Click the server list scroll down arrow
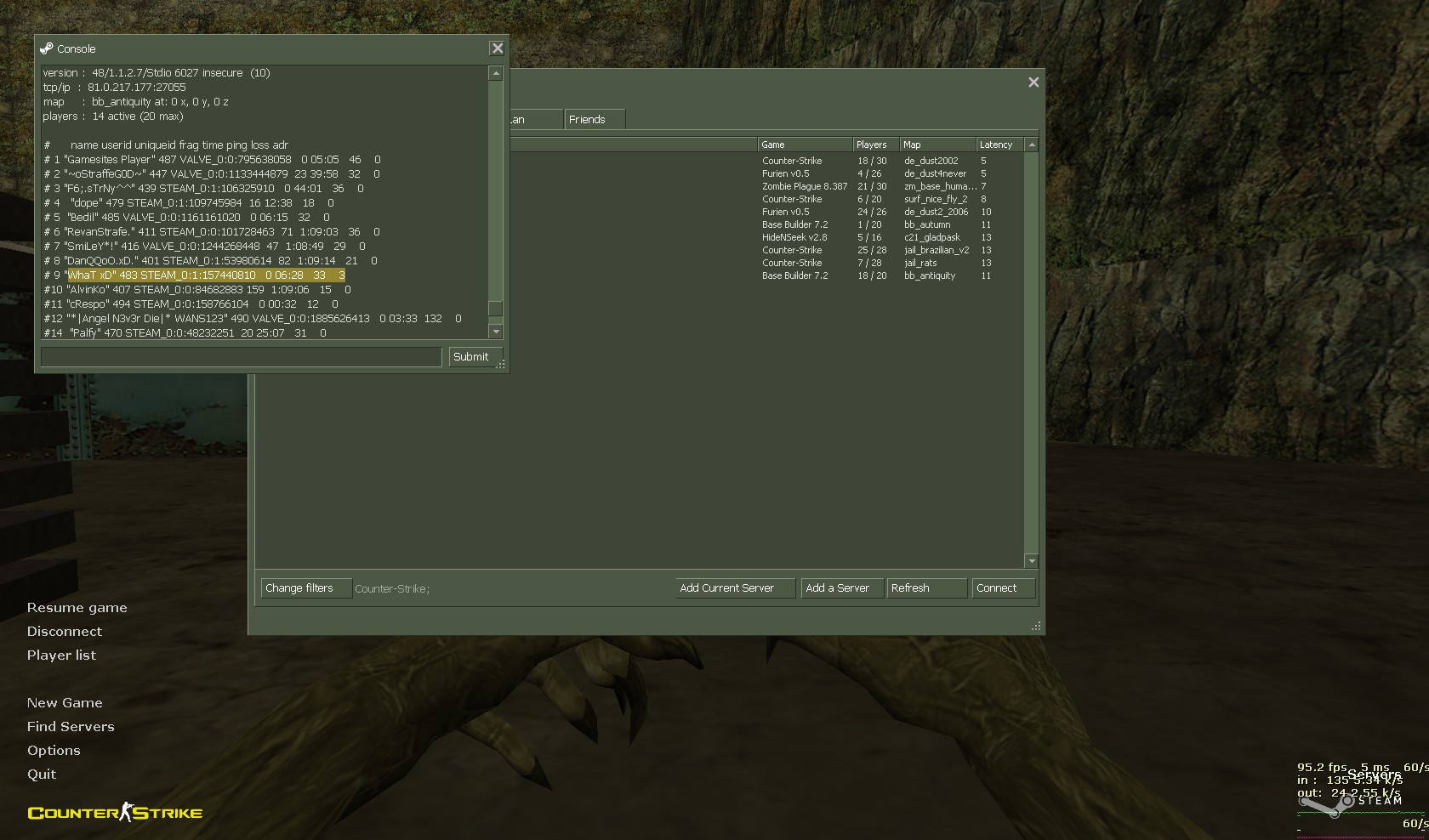 (x=1032, y=561)
